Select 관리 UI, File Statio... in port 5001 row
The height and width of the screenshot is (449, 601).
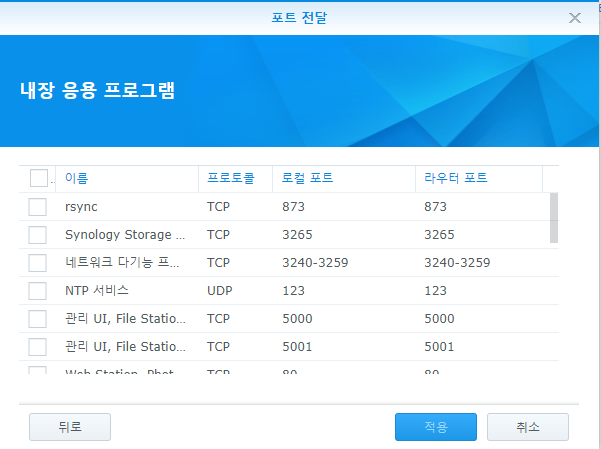click(125, 347)
